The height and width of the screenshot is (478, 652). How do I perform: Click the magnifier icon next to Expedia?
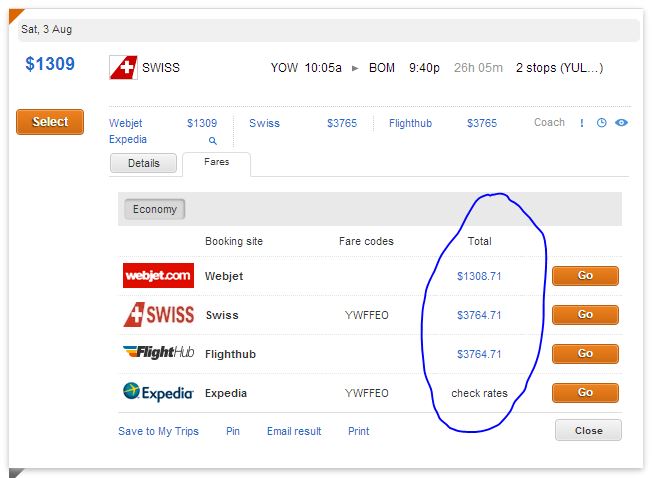212,140
